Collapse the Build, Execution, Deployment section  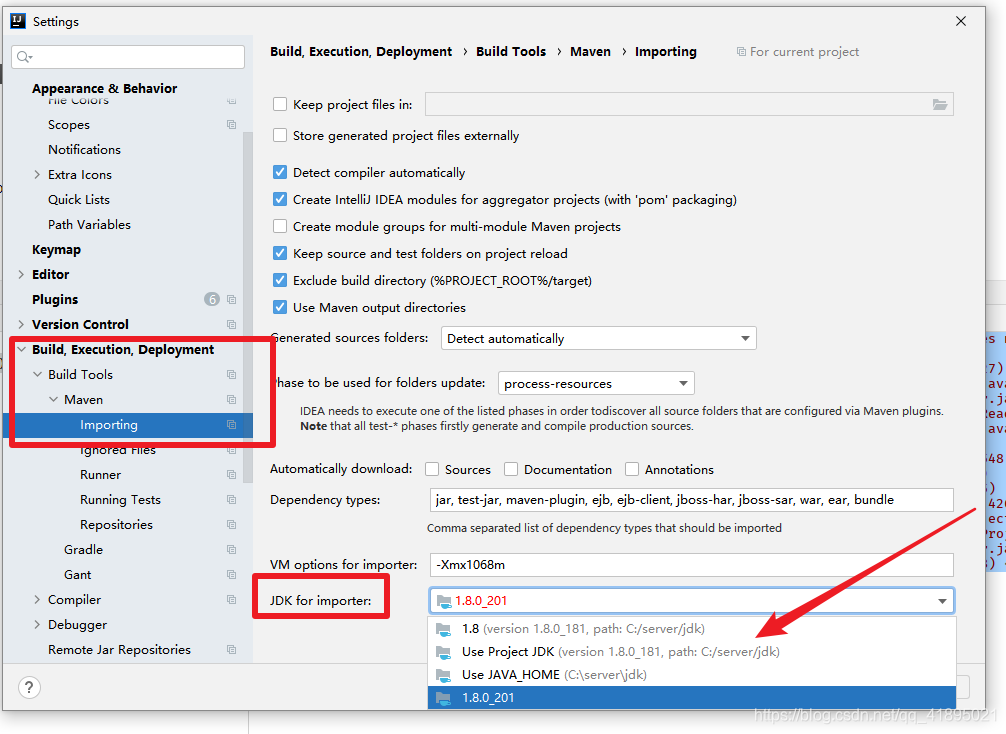tap(21, 350)
